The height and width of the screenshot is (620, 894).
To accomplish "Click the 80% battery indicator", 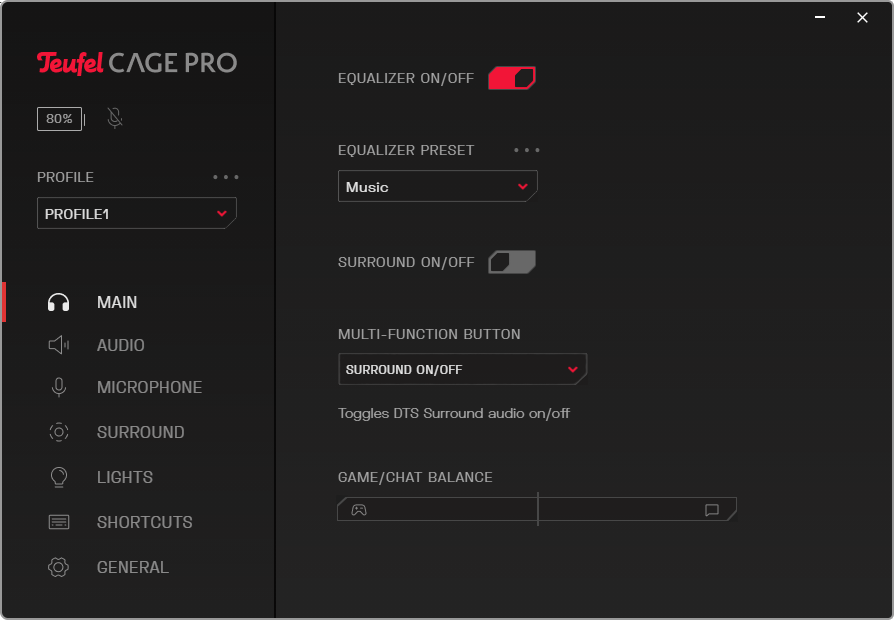I will tap(60, 119).
